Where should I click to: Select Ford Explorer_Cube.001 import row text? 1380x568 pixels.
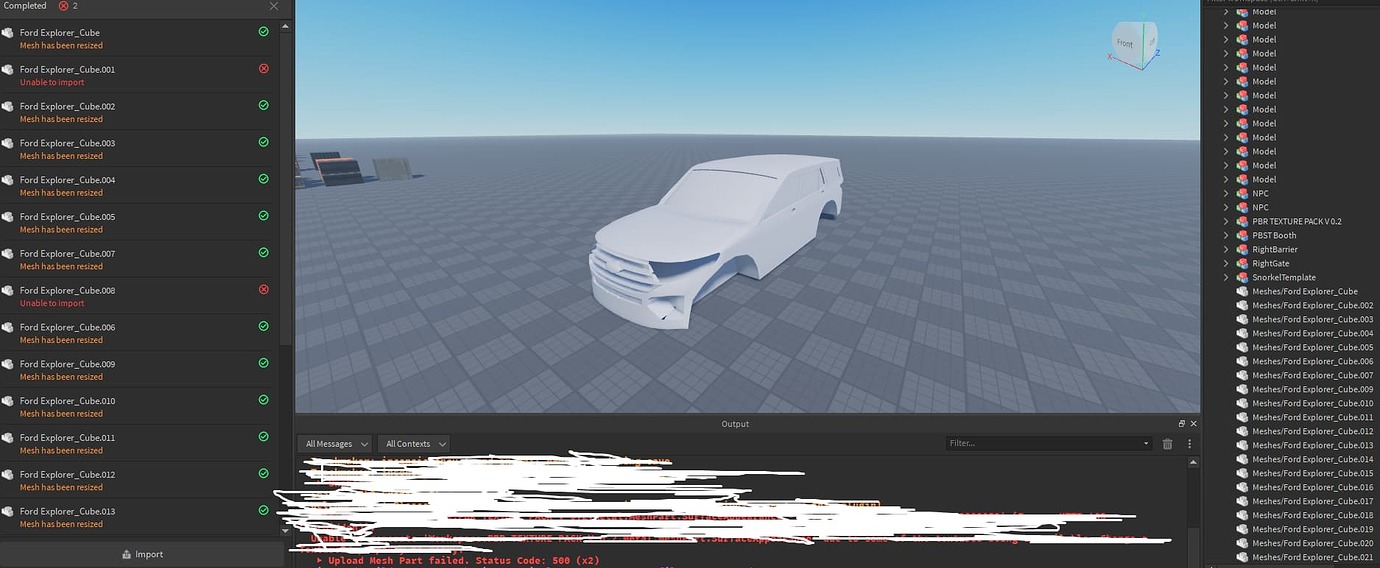(67, 69)
